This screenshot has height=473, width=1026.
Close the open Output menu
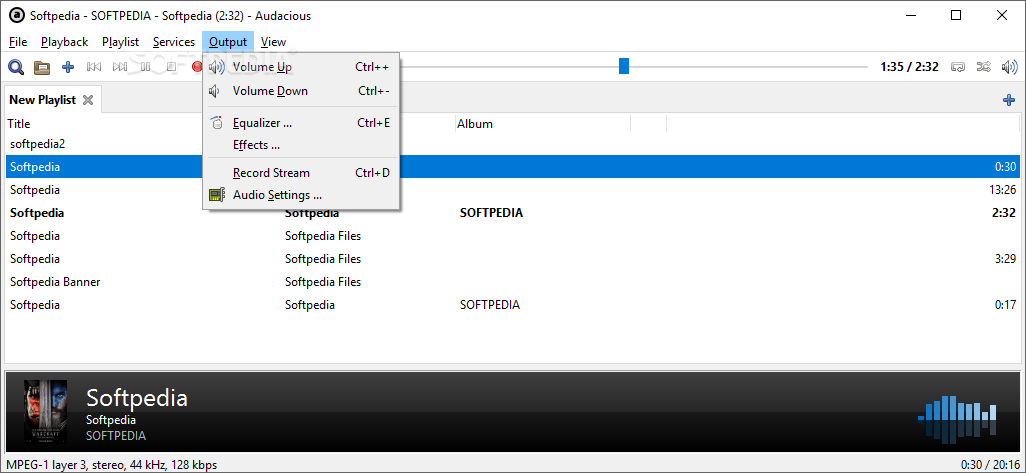click(228, 42)
